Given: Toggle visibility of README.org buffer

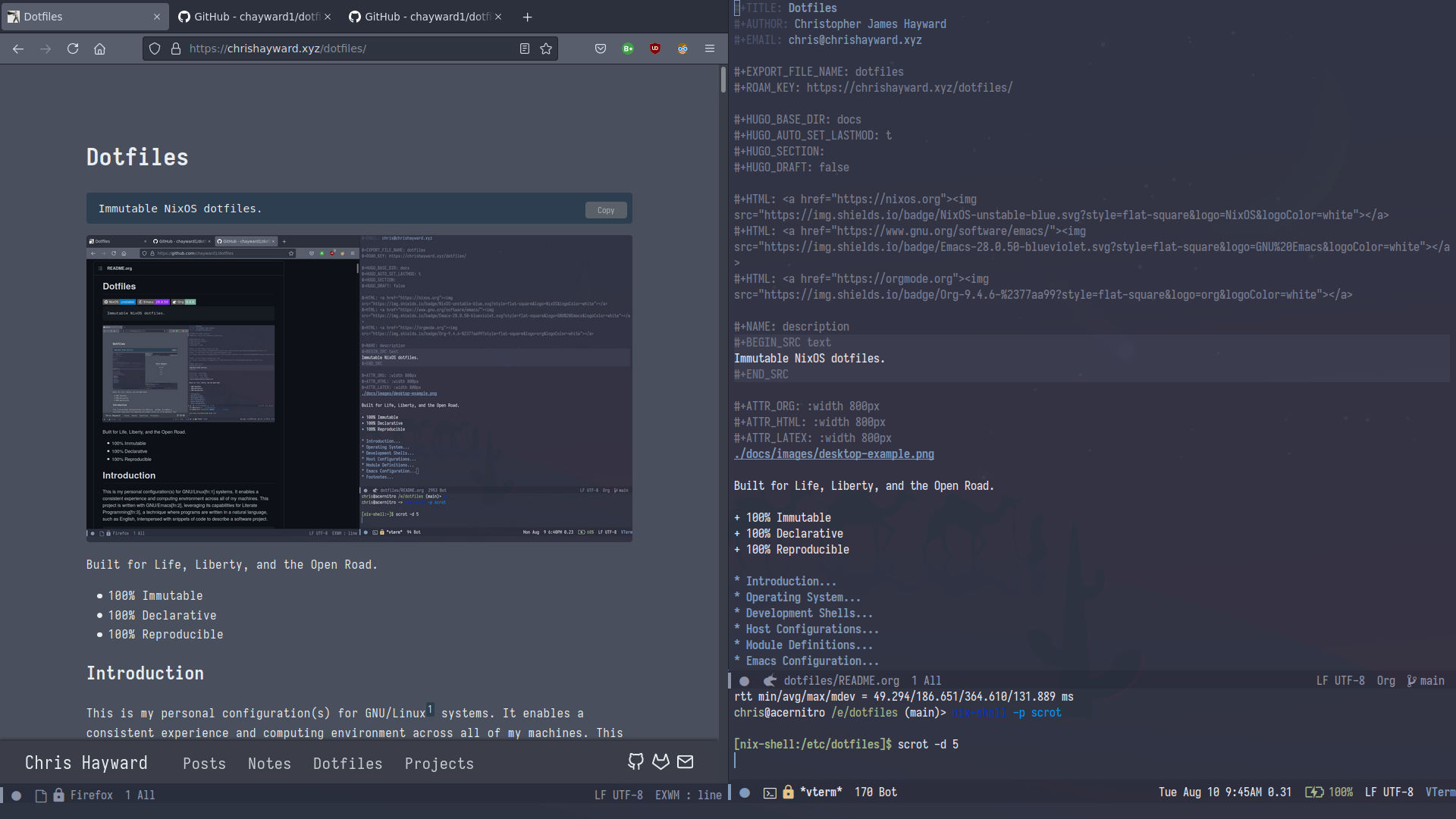Looking at the screenshot, I should [x=744, y=680].
